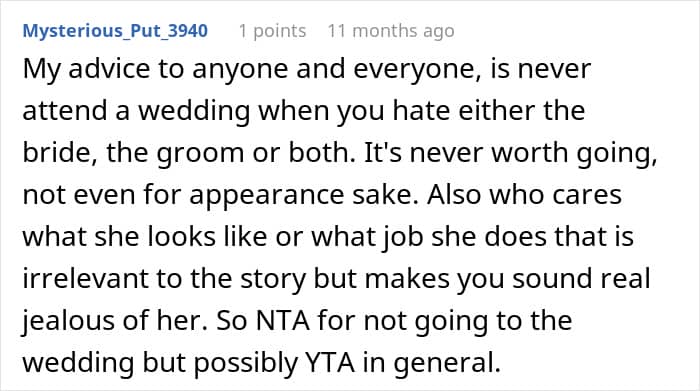Click the word "bride," in the comment
This screenshot has width=700, height=391.
click(x=61, y=153)
